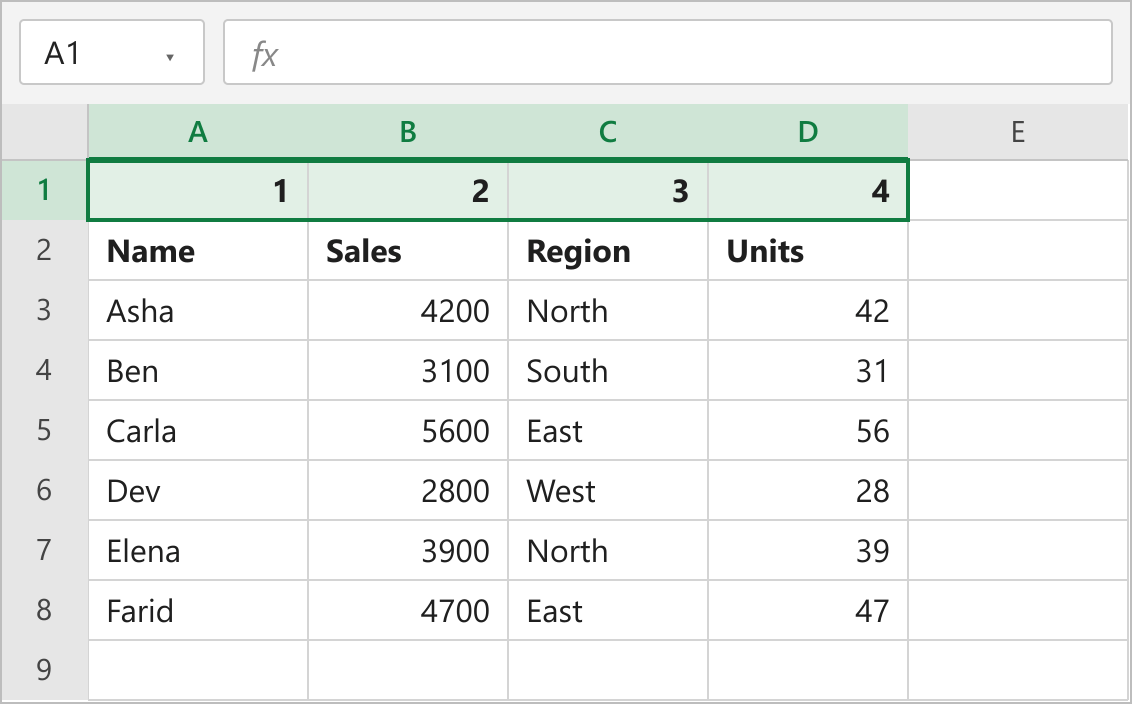This screenshot has height=704, width=1132.
Task: Click the select-all corner box
Action: tap(44, 132)
